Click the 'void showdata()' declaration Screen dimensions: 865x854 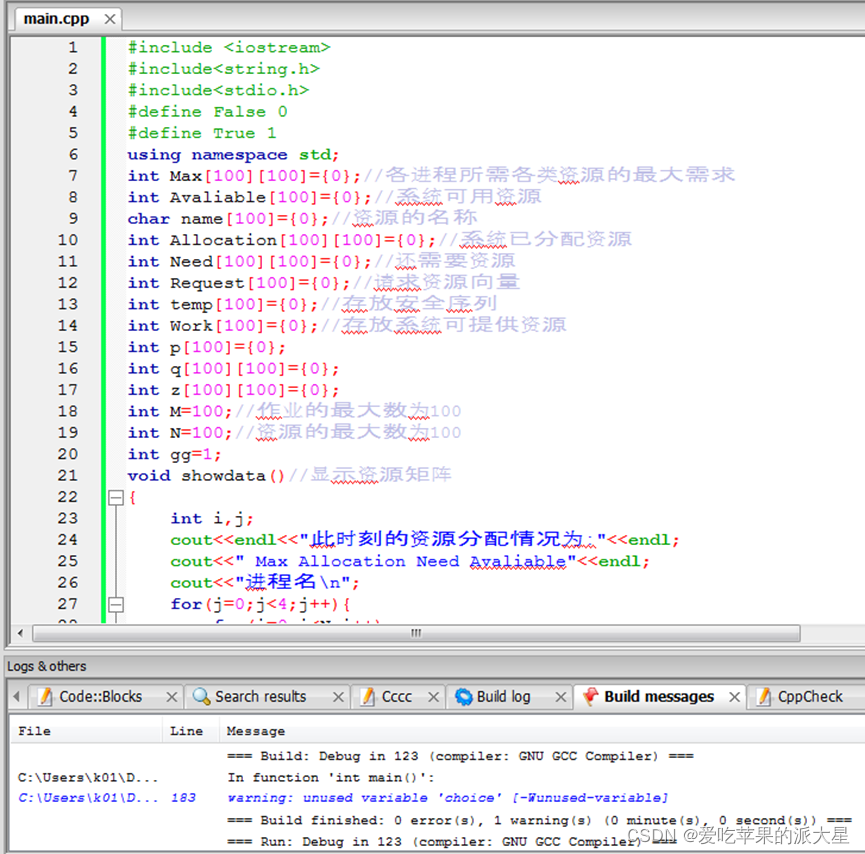click(206, 476)
